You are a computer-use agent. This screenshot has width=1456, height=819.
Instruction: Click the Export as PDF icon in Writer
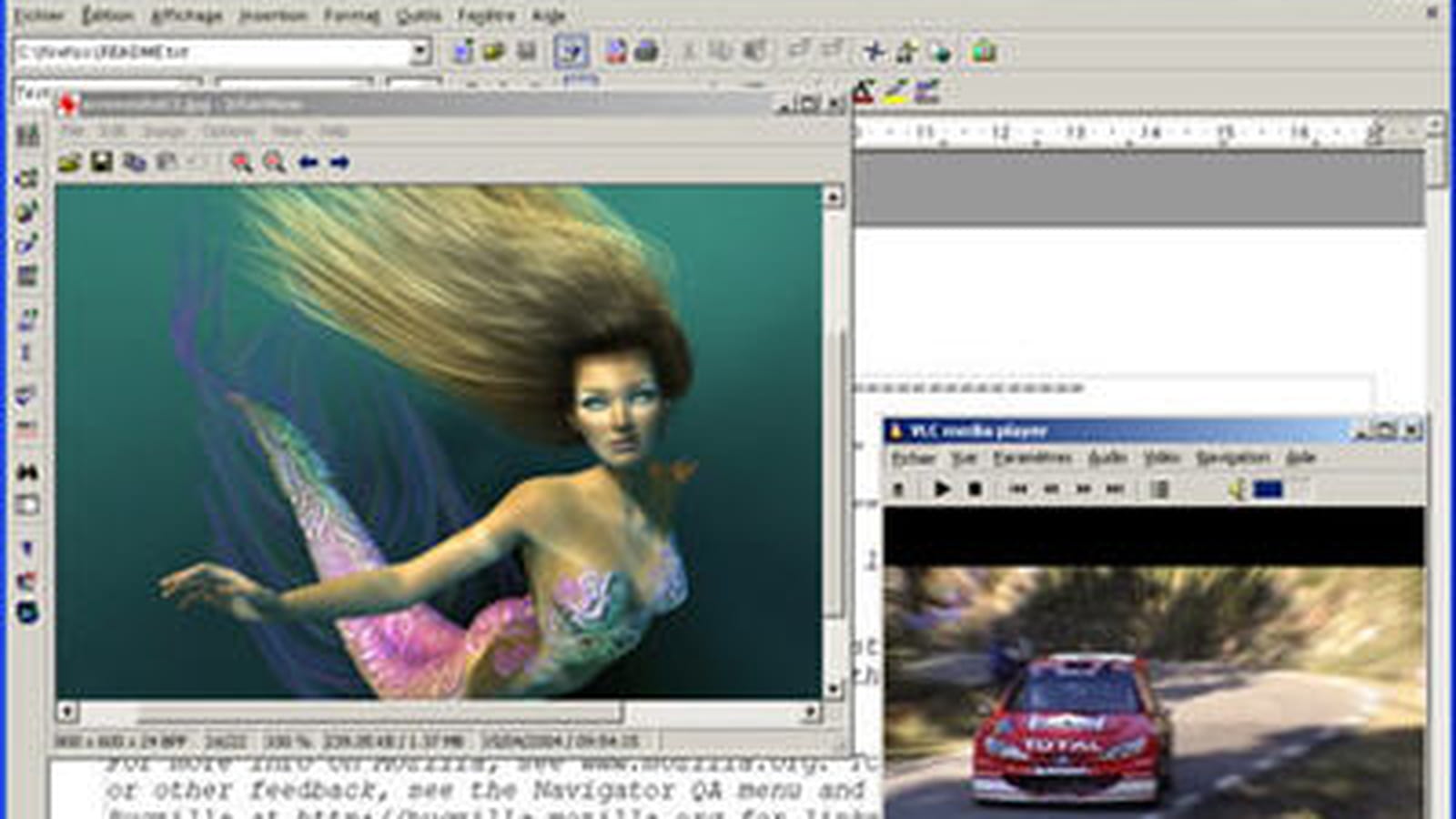click(x=616, y=51)
